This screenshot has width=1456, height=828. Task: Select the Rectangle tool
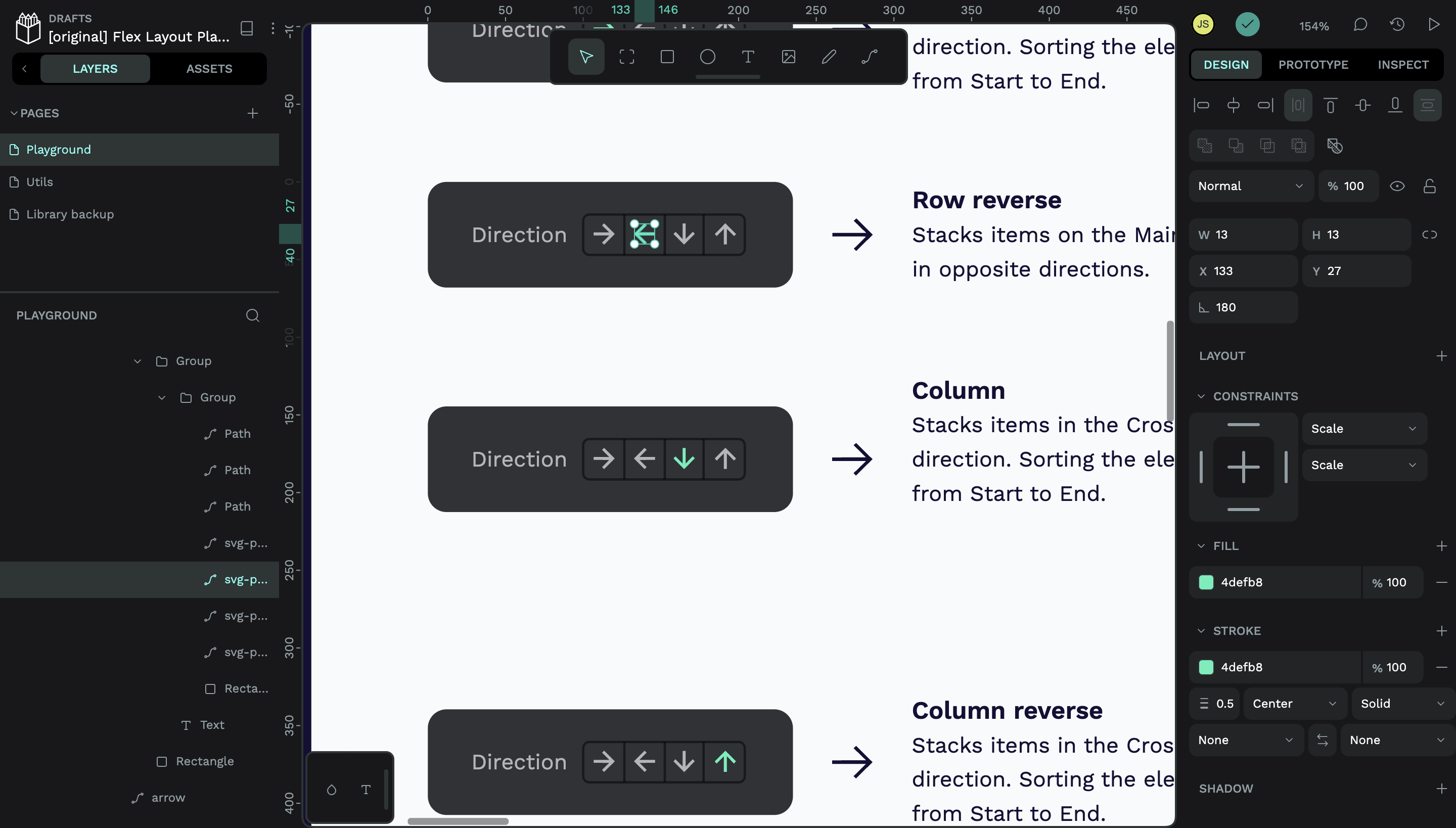tap(666, 56)
